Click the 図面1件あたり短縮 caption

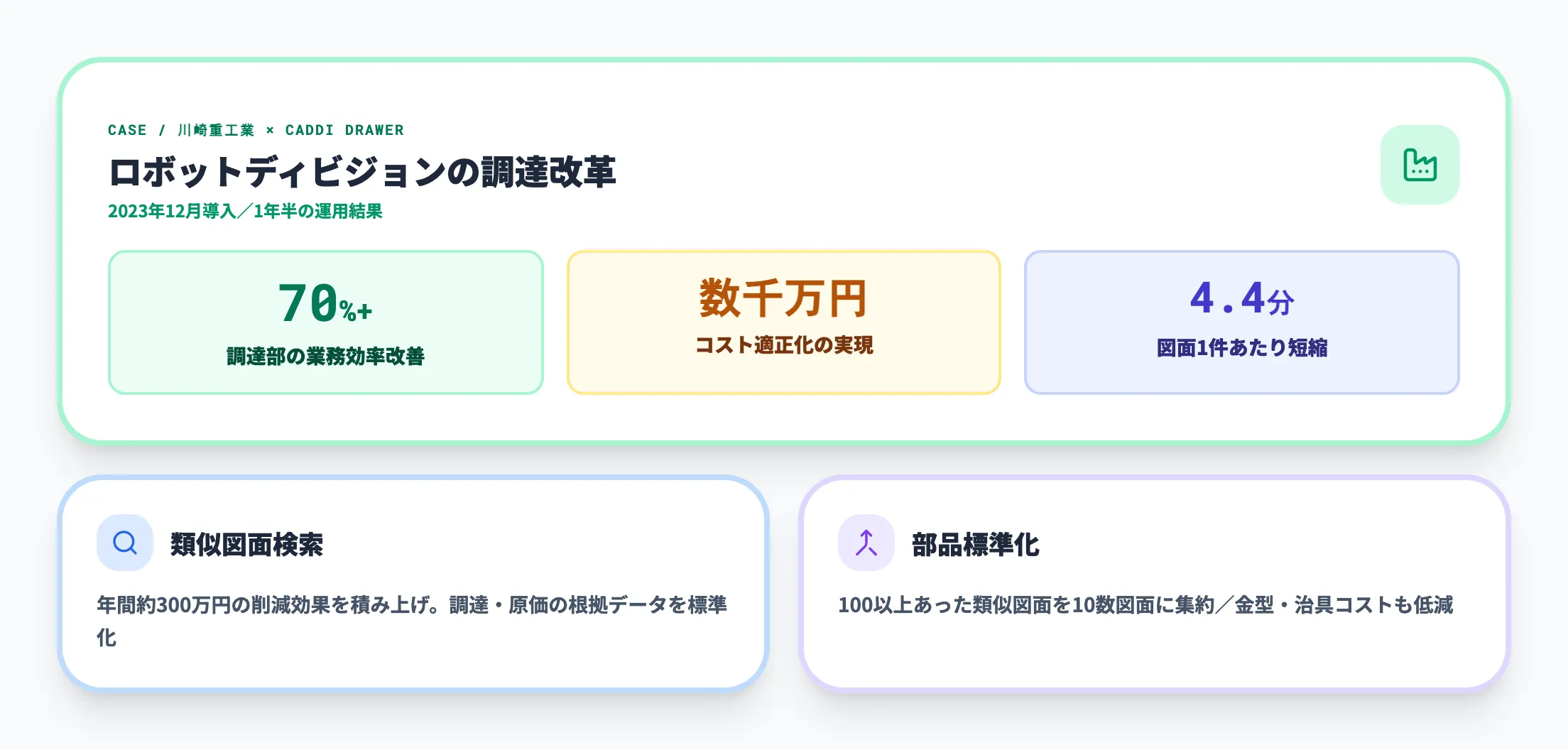click(x=1241, y=347)
